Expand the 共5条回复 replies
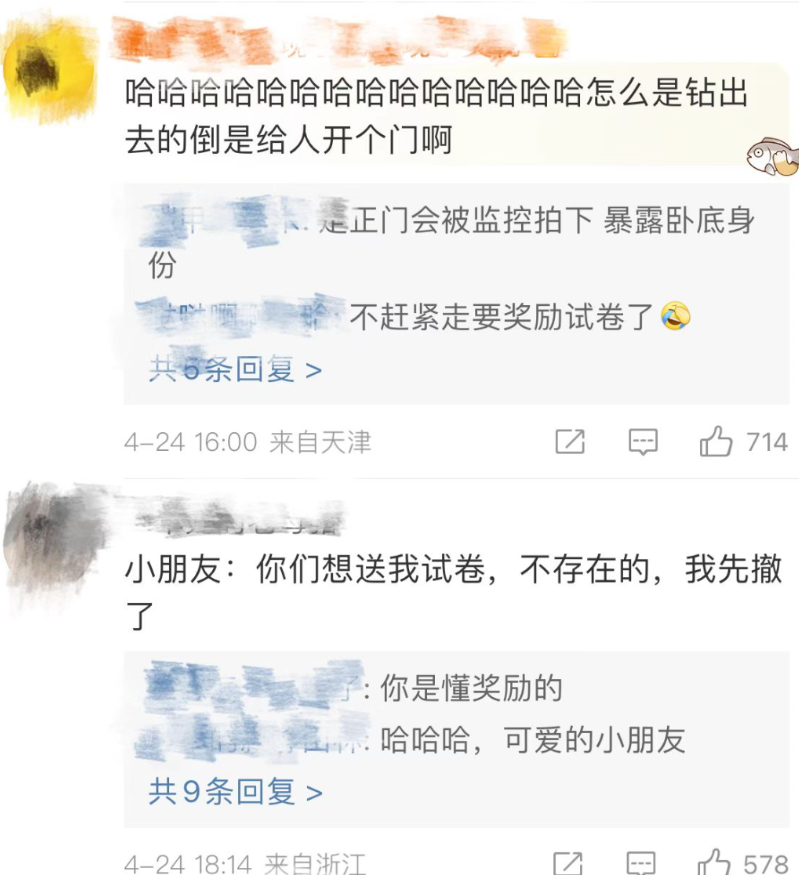The width and height of the screenshot is (799, 881). [x=235, y=370]
